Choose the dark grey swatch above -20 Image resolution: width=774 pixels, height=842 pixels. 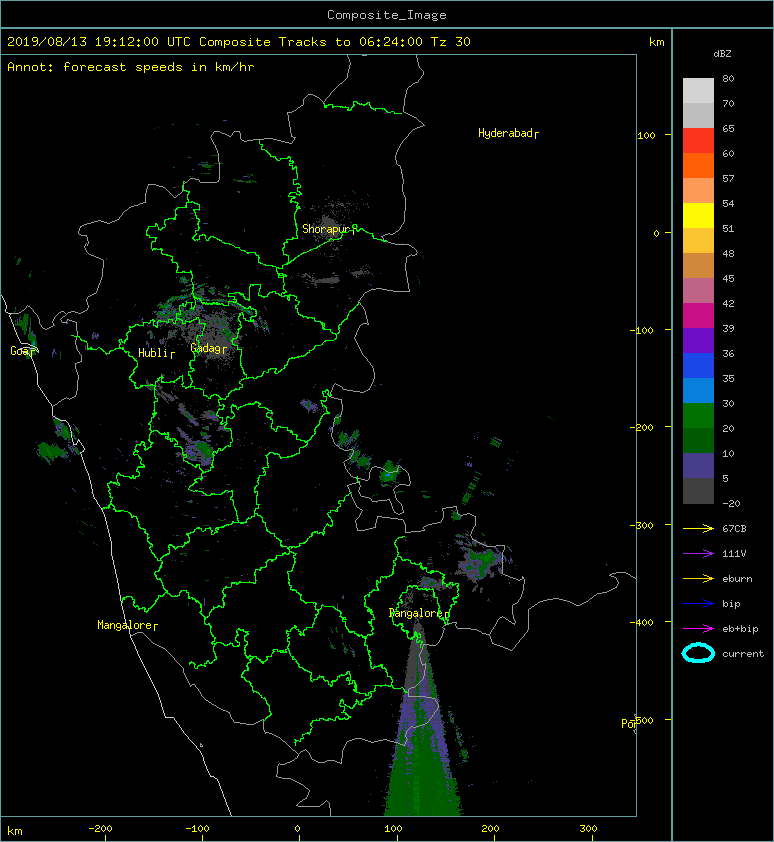pyautogui.click(x=698, y=491)
